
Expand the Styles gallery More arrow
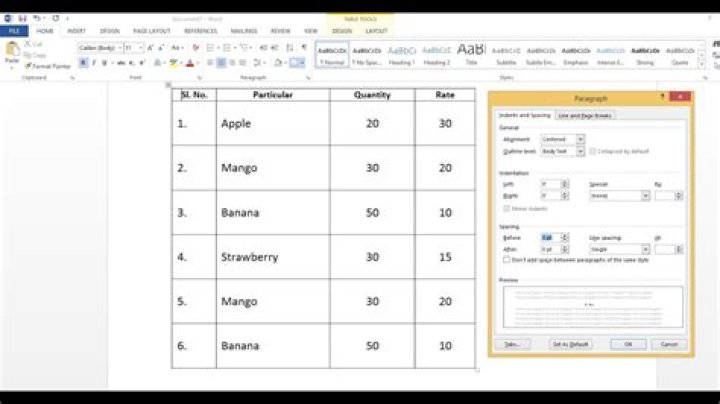702,65
